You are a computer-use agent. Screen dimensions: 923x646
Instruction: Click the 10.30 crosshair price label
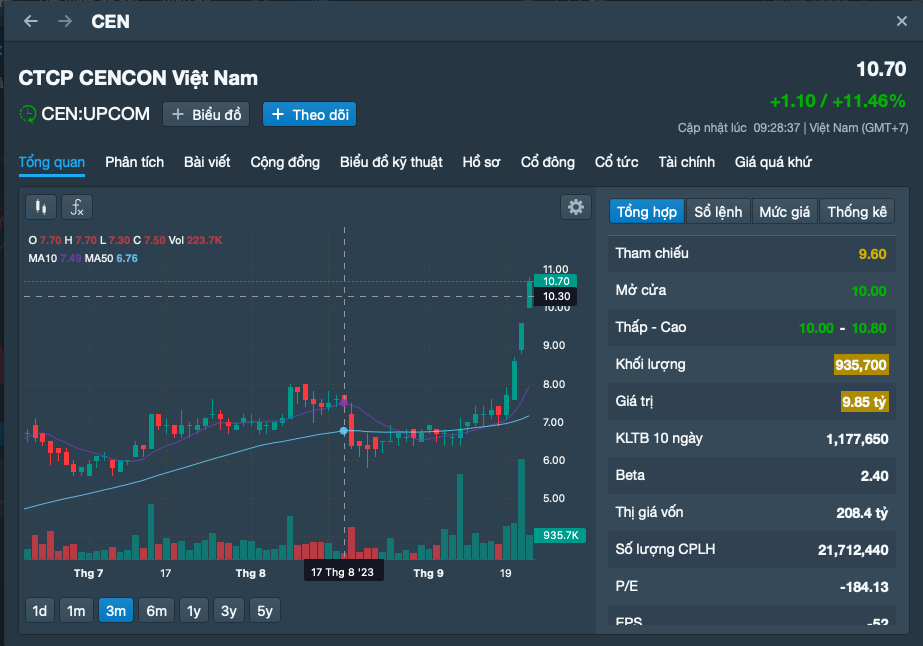tap(556, 296)
